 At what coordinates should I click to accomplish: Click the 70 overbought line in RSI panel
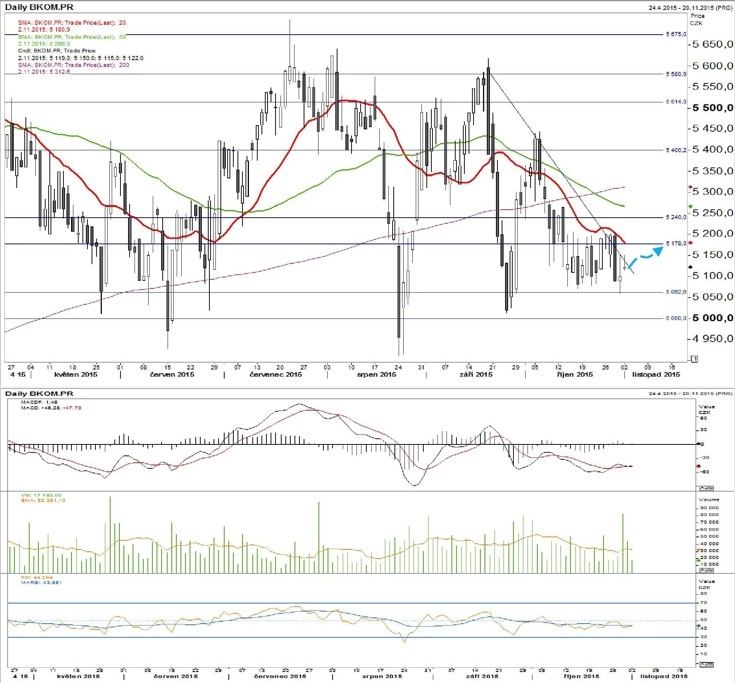[351, 603]
